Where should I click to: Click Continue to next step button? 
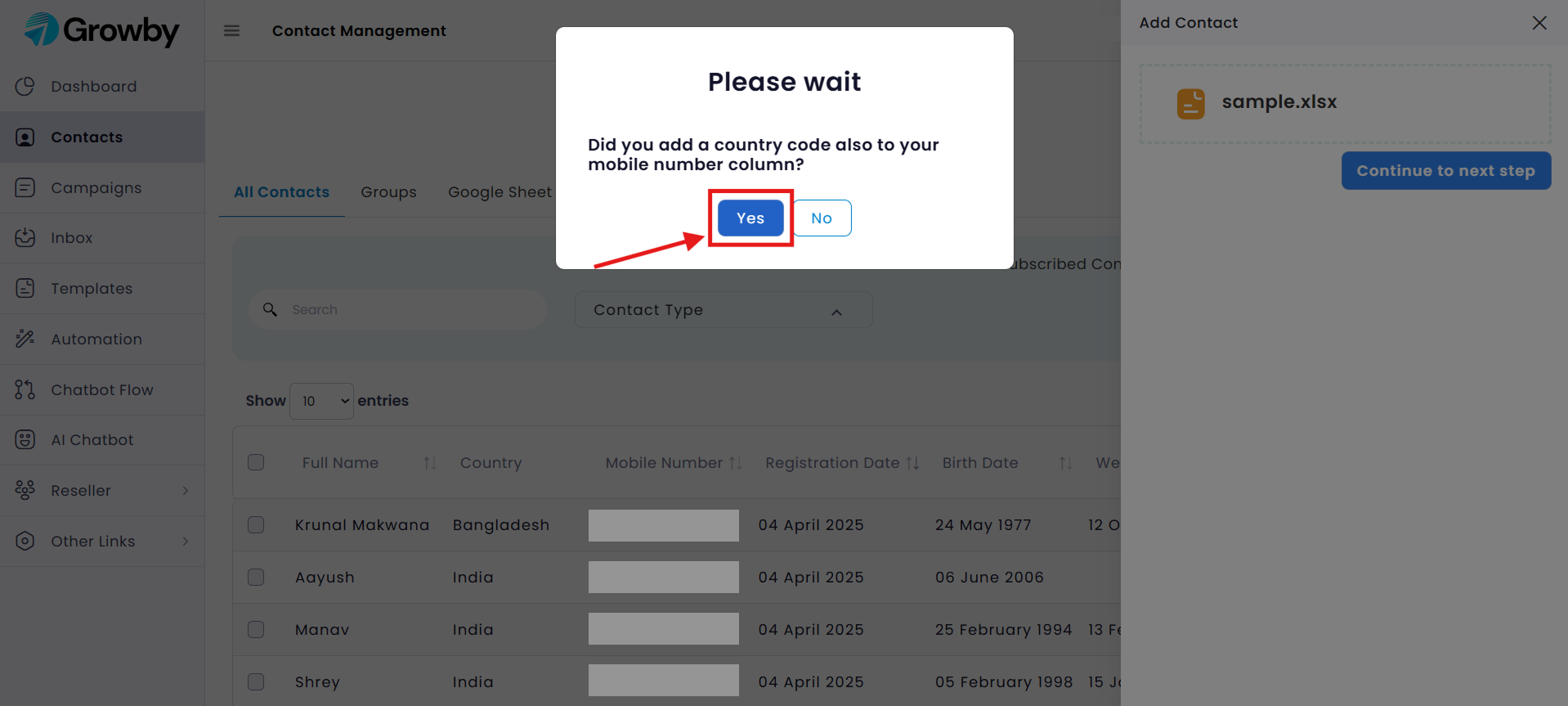(1446, 170)
